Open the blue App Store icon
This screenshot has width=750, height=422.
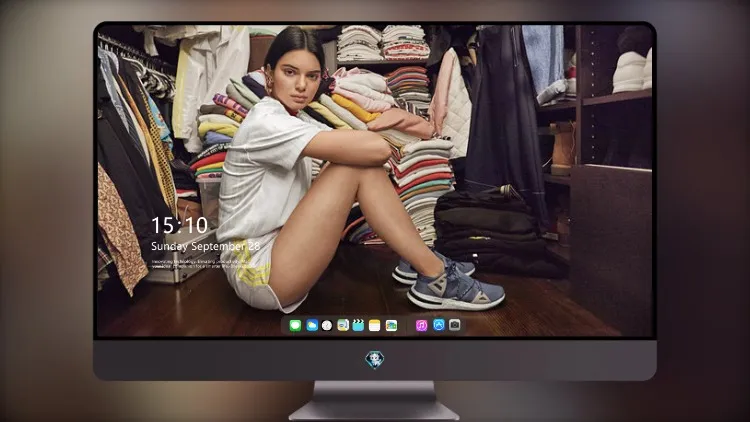coord(439,325)
